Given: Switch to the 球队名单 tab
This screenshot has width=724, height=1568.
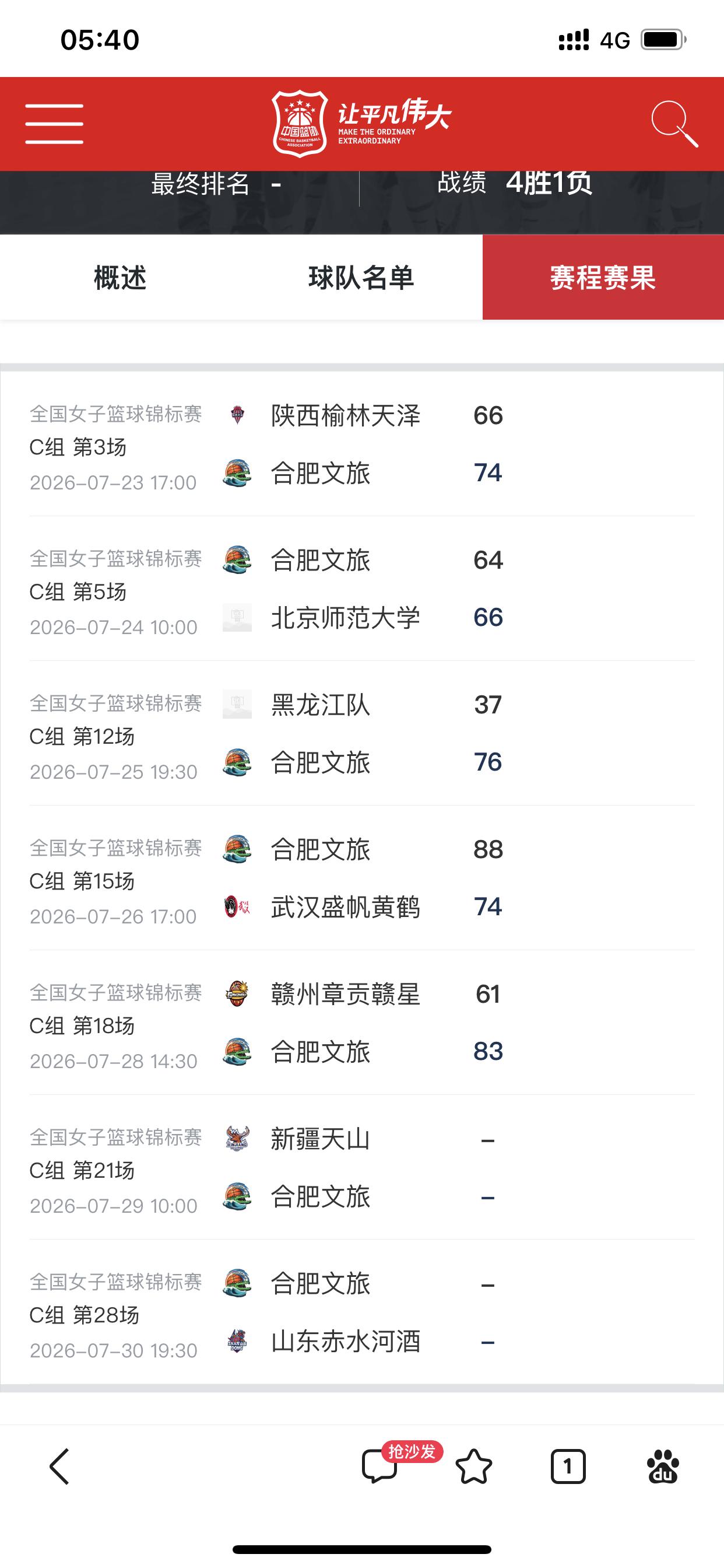Looking at the screenshot, I should [361, 278].
